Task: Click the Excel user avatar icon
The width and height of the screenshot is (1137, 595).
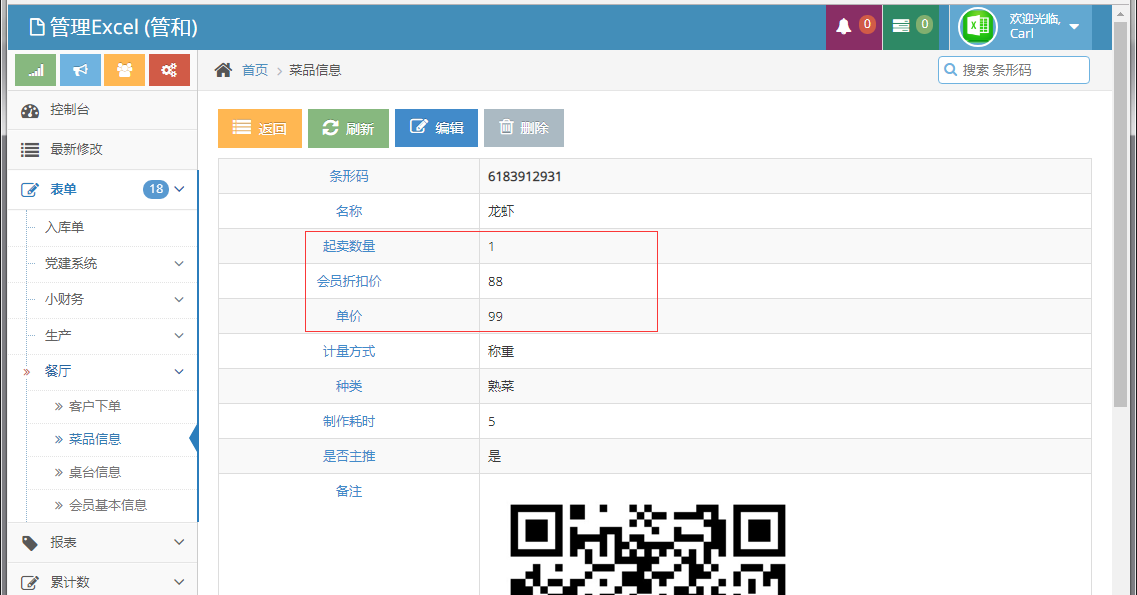Action: (977, 27)
